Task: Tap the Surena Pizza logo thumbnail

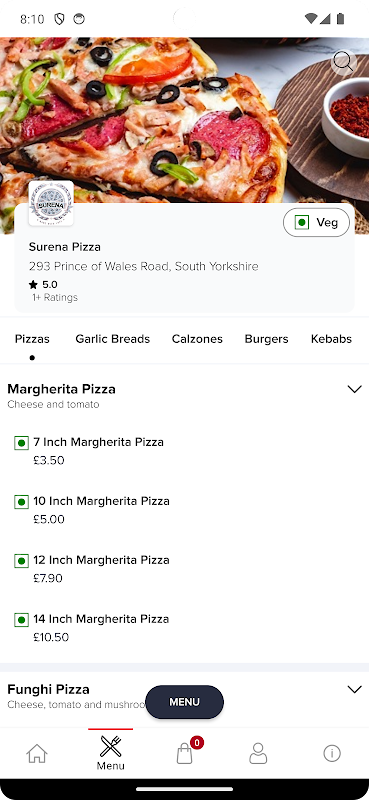Action: click(x=51, y=203)
